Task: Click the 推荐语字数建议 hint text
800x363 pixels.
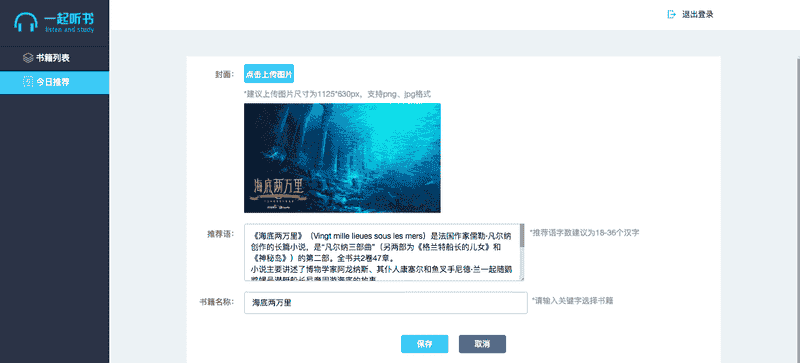Action: click(x=585, y=233)
